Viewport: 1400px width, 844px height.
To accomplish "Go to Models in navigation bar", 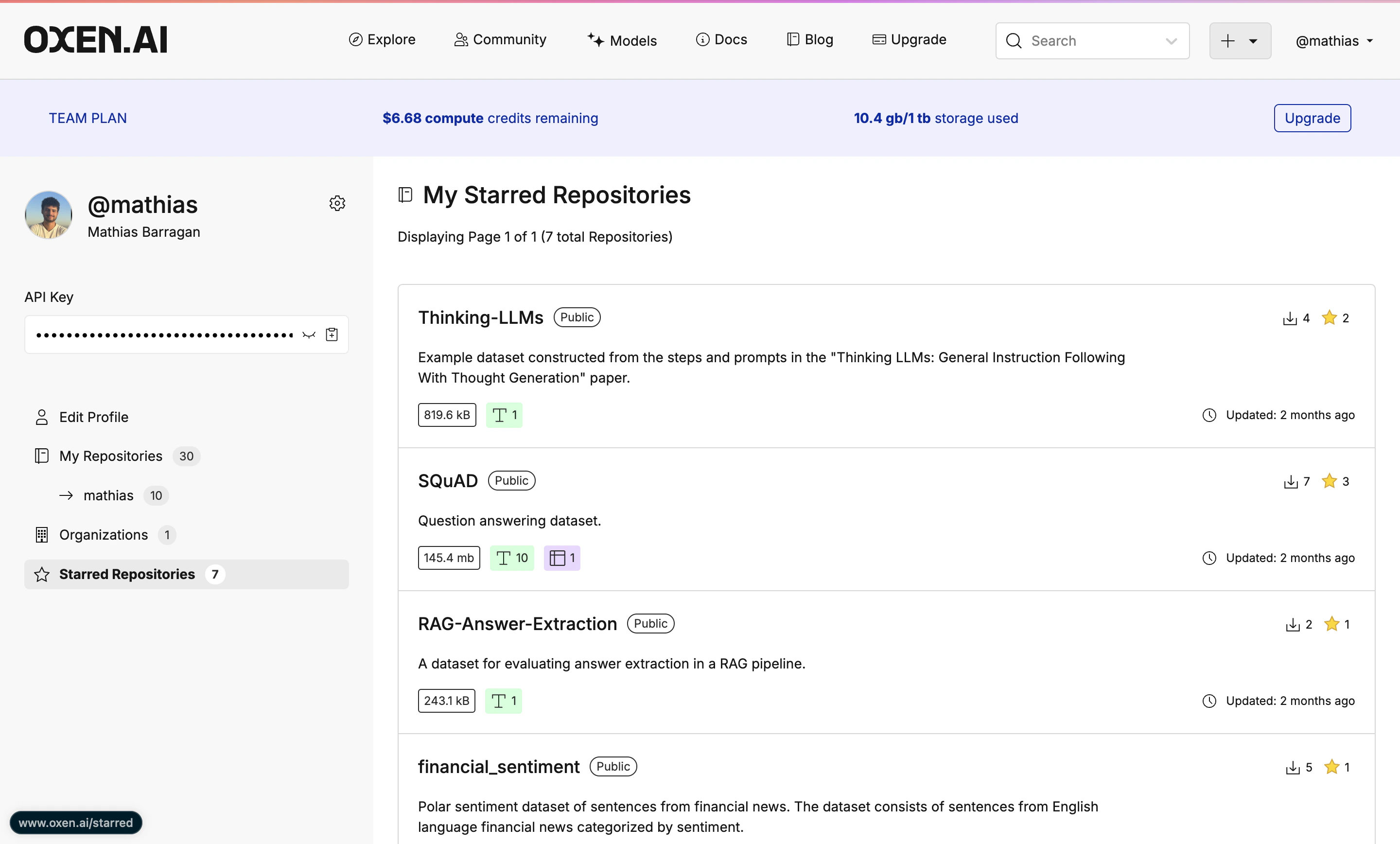I will click(x=622, y=40).
